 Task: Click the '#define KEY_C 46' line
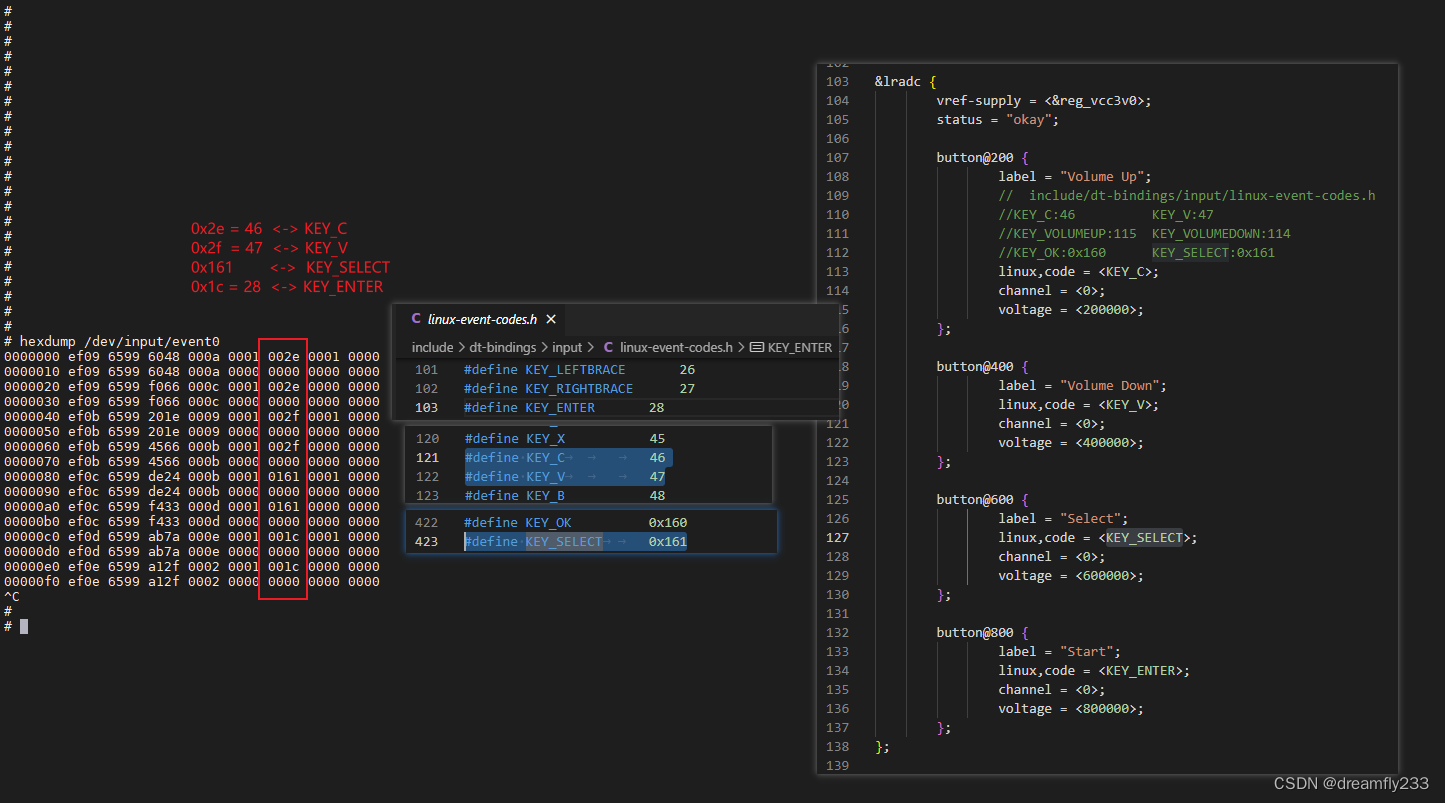tap(564, 457)
